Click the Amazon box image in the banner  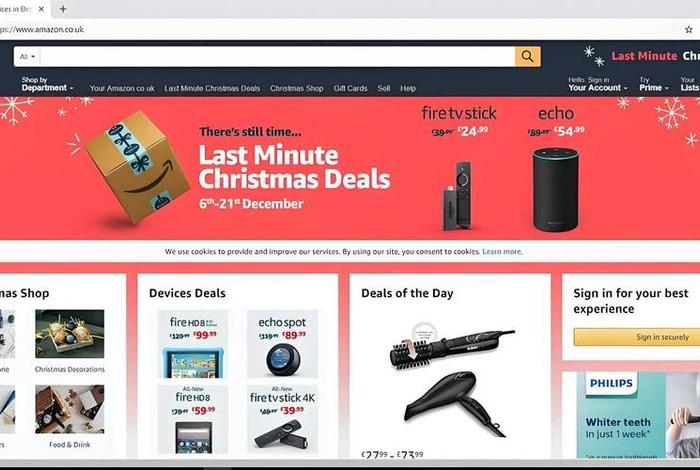136,167
